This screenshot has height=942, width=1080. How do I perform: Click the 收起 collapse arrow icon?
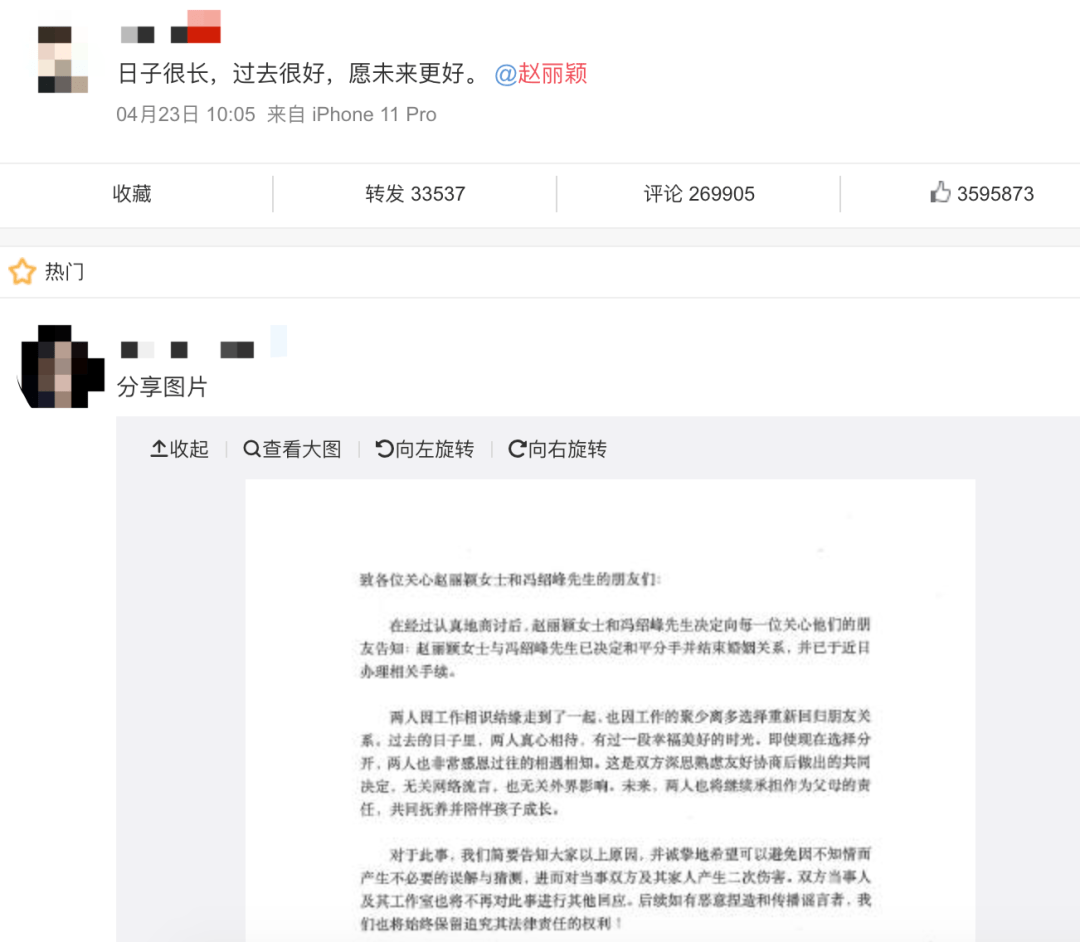click(x=158, y=449)
